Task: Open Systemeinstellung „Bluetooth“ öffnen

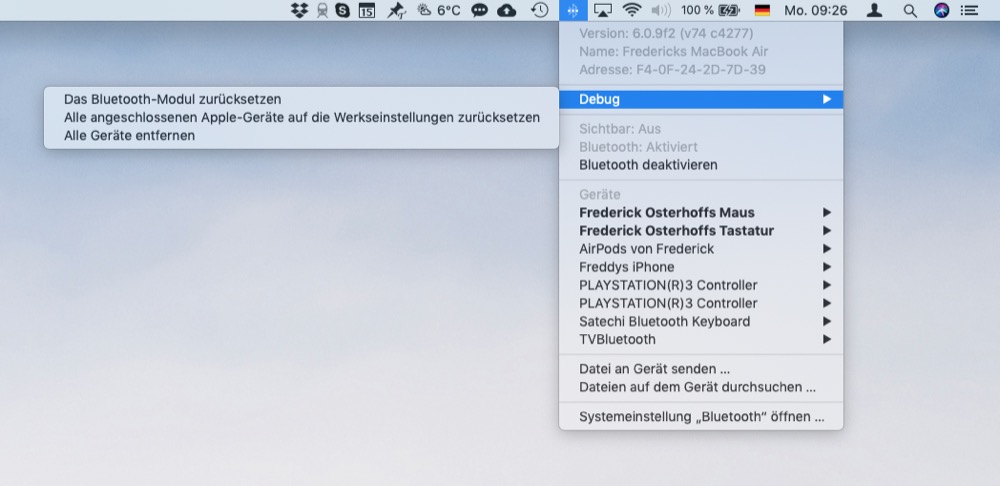Action: pos(701,417)
